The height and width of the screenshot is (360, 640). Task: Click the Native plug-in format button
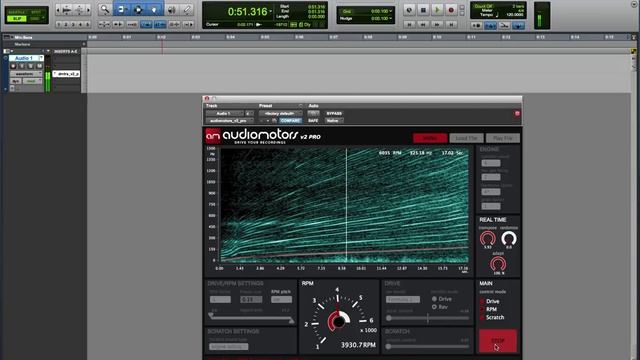(333, 121)
